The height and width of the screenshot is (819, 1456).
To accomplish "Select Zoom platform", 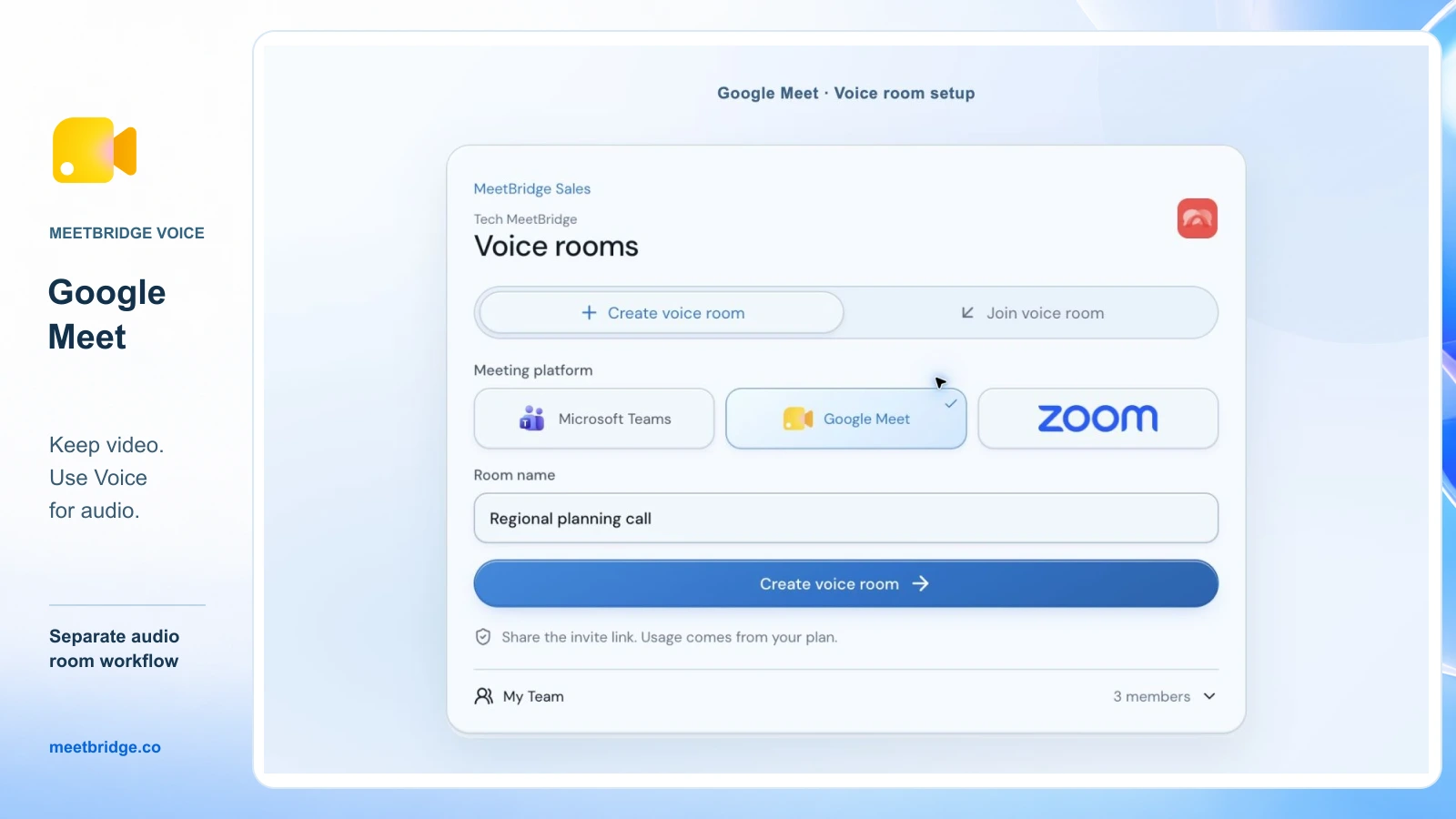I will click(x=1098, y=419).
